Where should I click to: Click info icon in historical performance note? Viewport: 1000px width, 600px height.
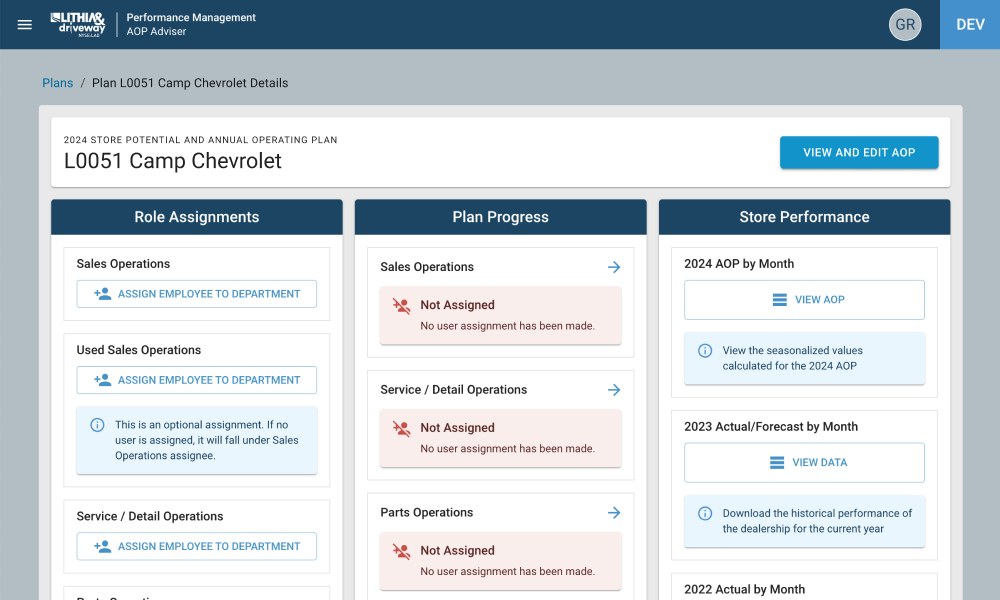point(705,514)
